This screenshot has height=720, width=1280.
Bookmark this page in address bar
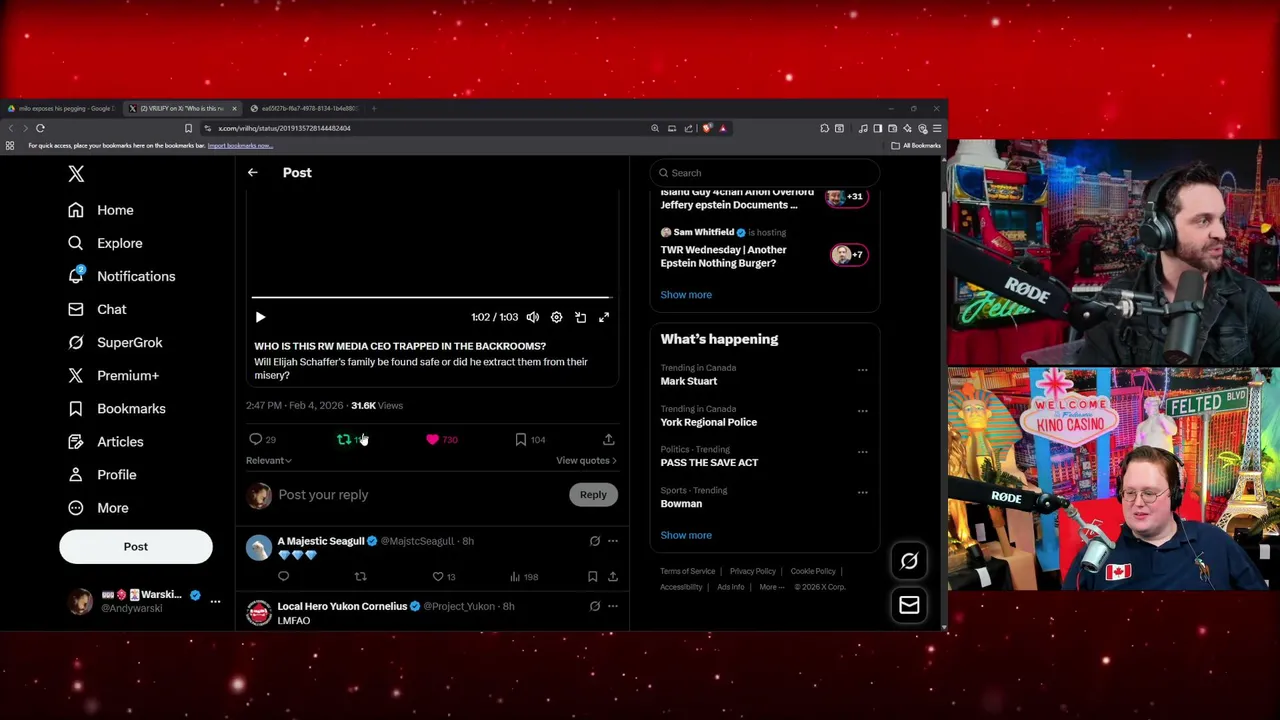point(188,128)
